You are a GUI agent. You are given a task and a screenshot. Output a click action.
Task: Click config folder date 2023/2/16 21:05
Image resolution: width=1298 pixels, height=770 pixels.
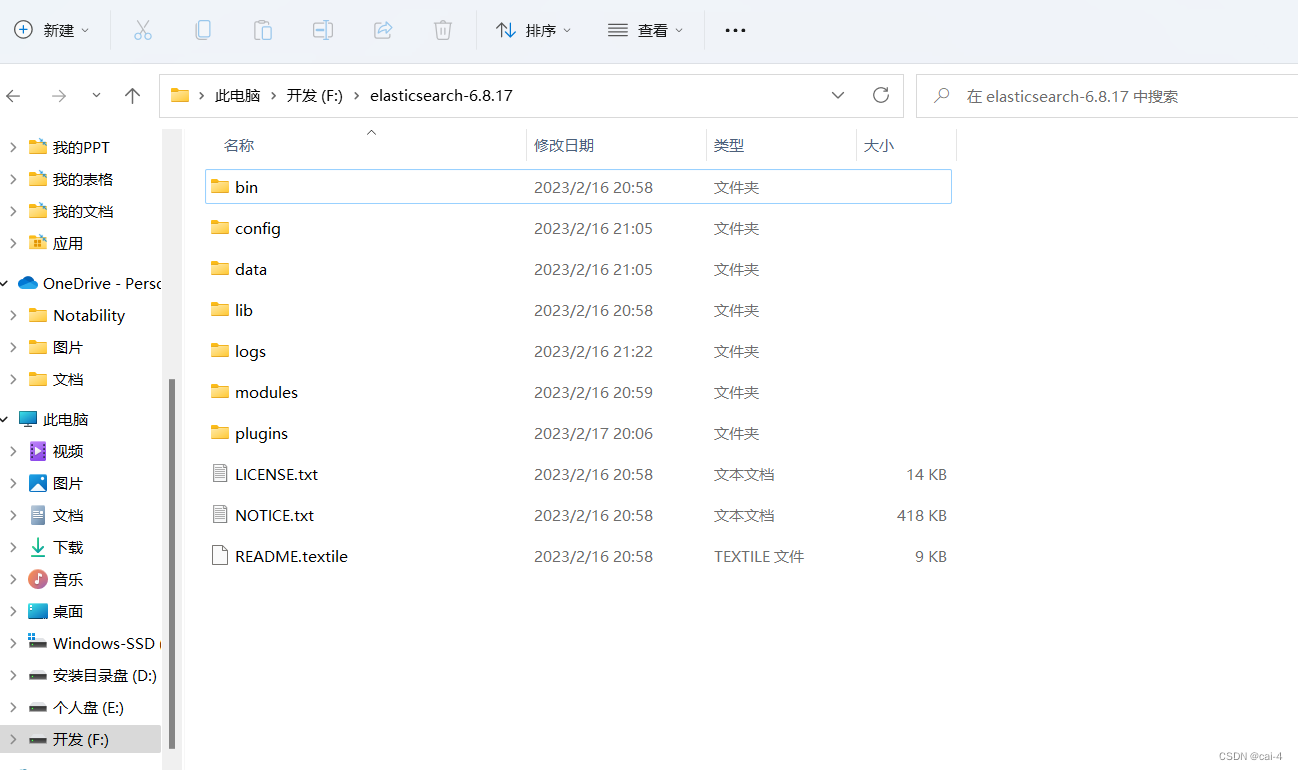(x=593, y=228)
